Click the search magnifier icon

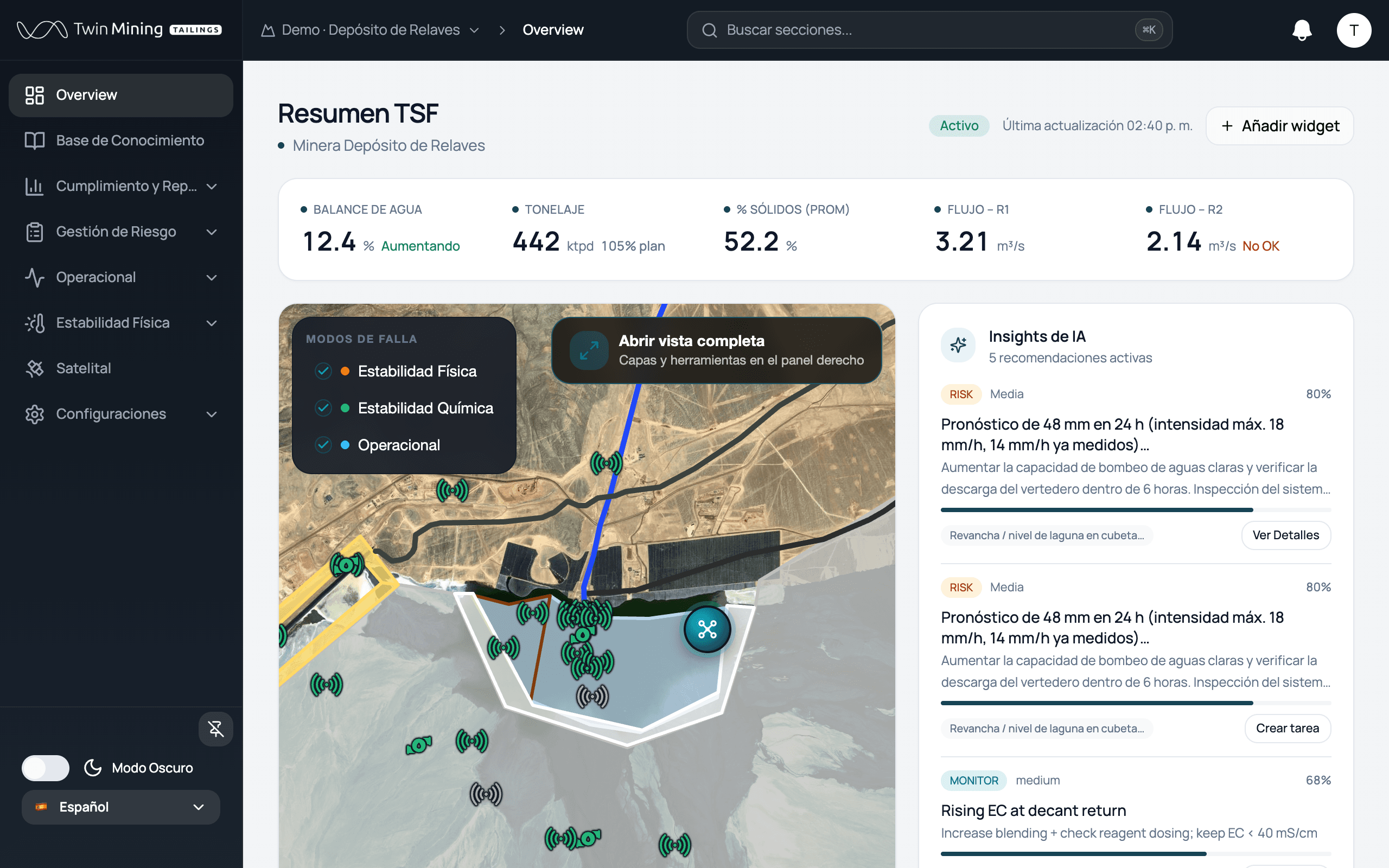(710, 30)
